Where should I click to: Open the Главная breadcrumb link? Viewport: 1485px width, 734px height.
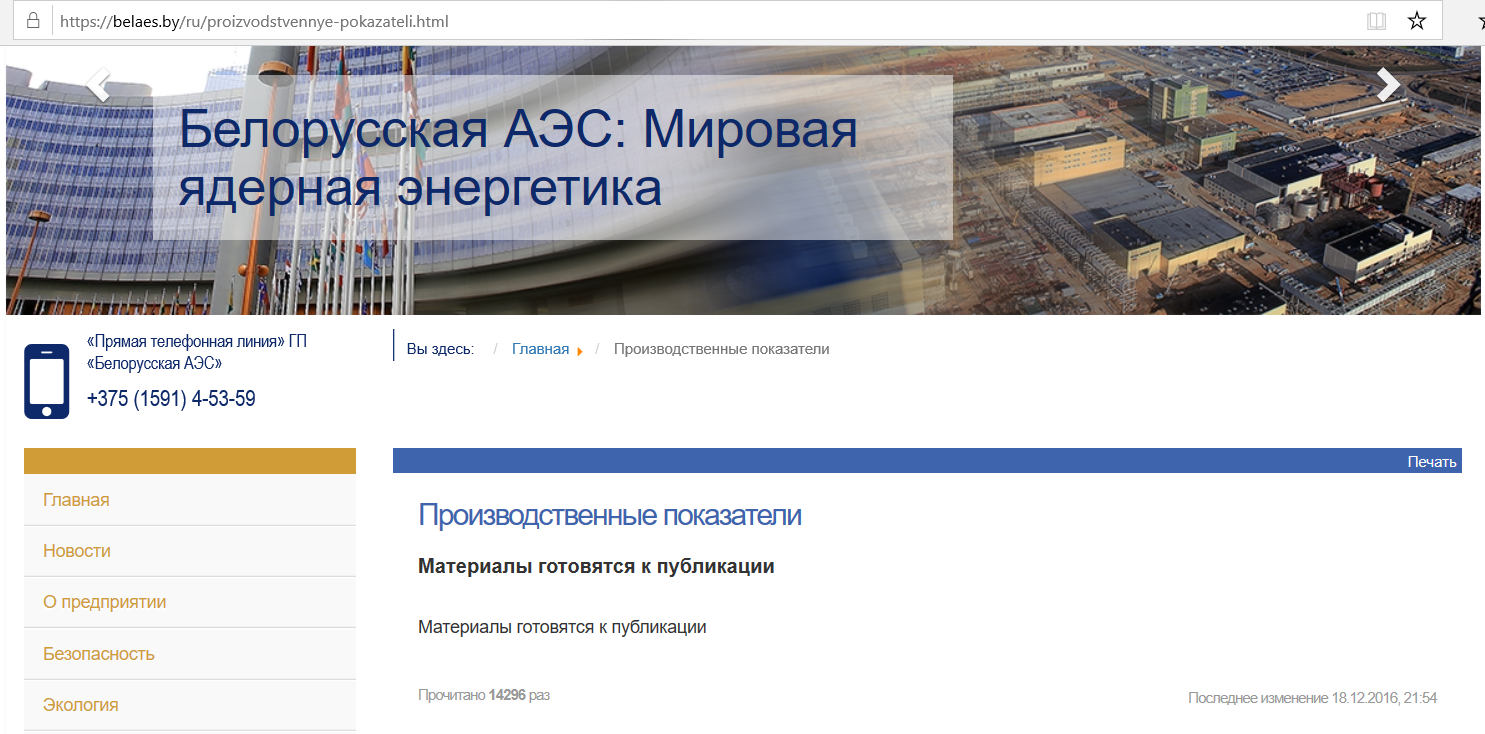pos(540,349)
